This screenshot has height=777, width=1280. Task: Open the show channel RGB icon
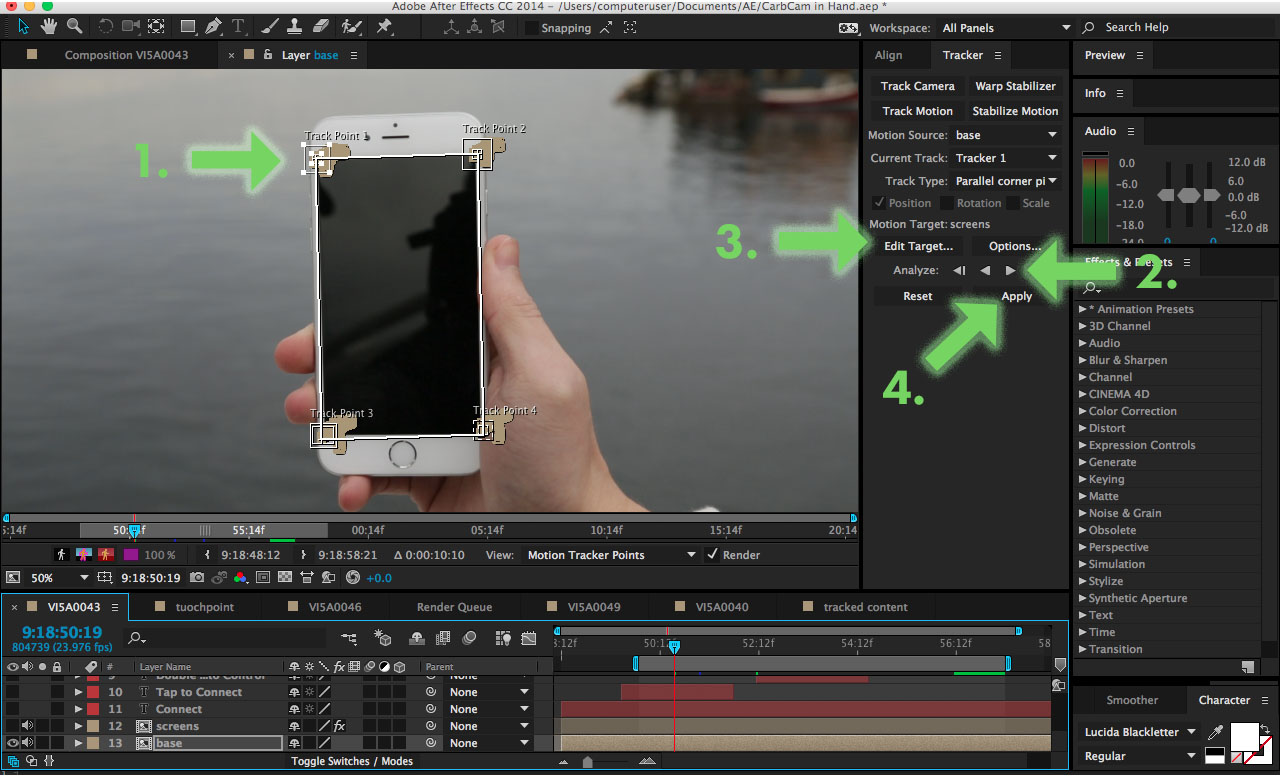click(240, 578)
